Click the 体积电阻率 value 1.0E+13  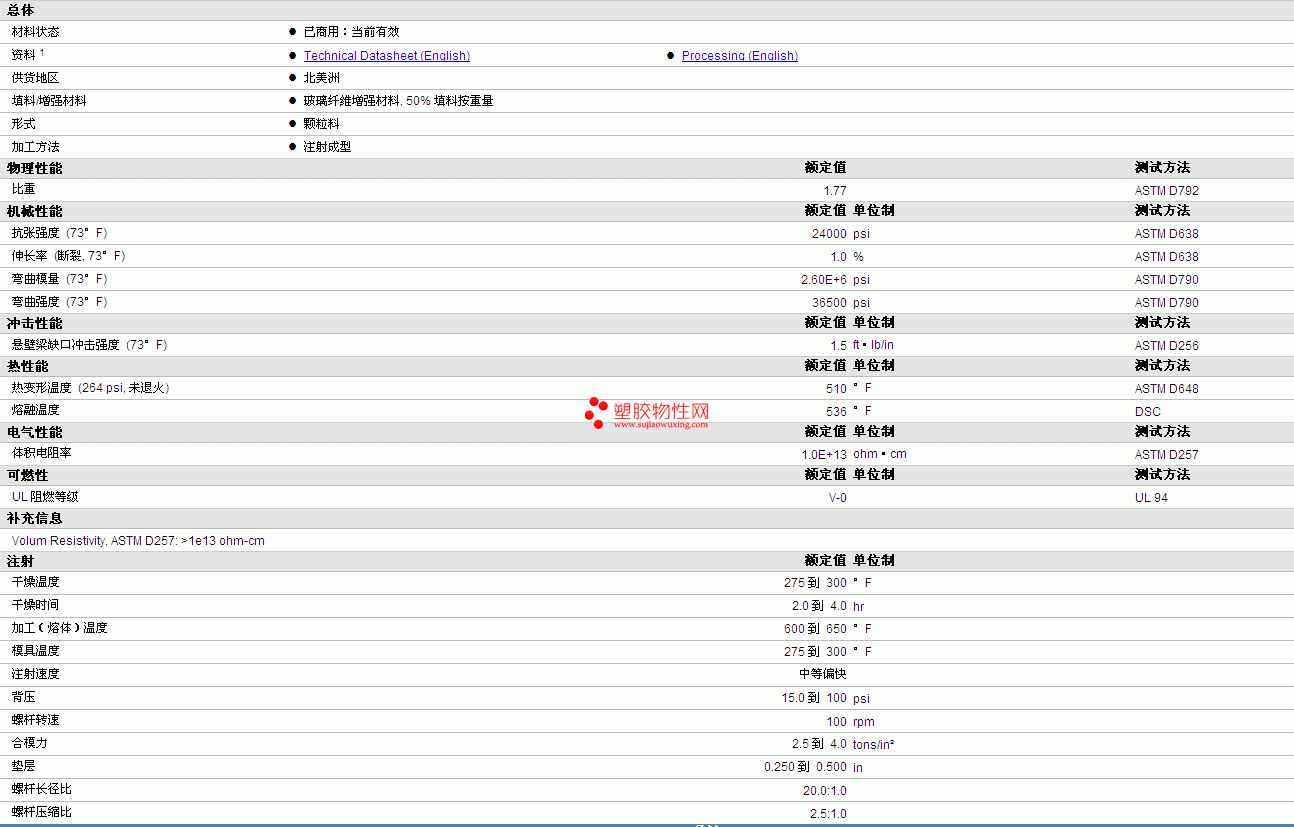(824, 455)
